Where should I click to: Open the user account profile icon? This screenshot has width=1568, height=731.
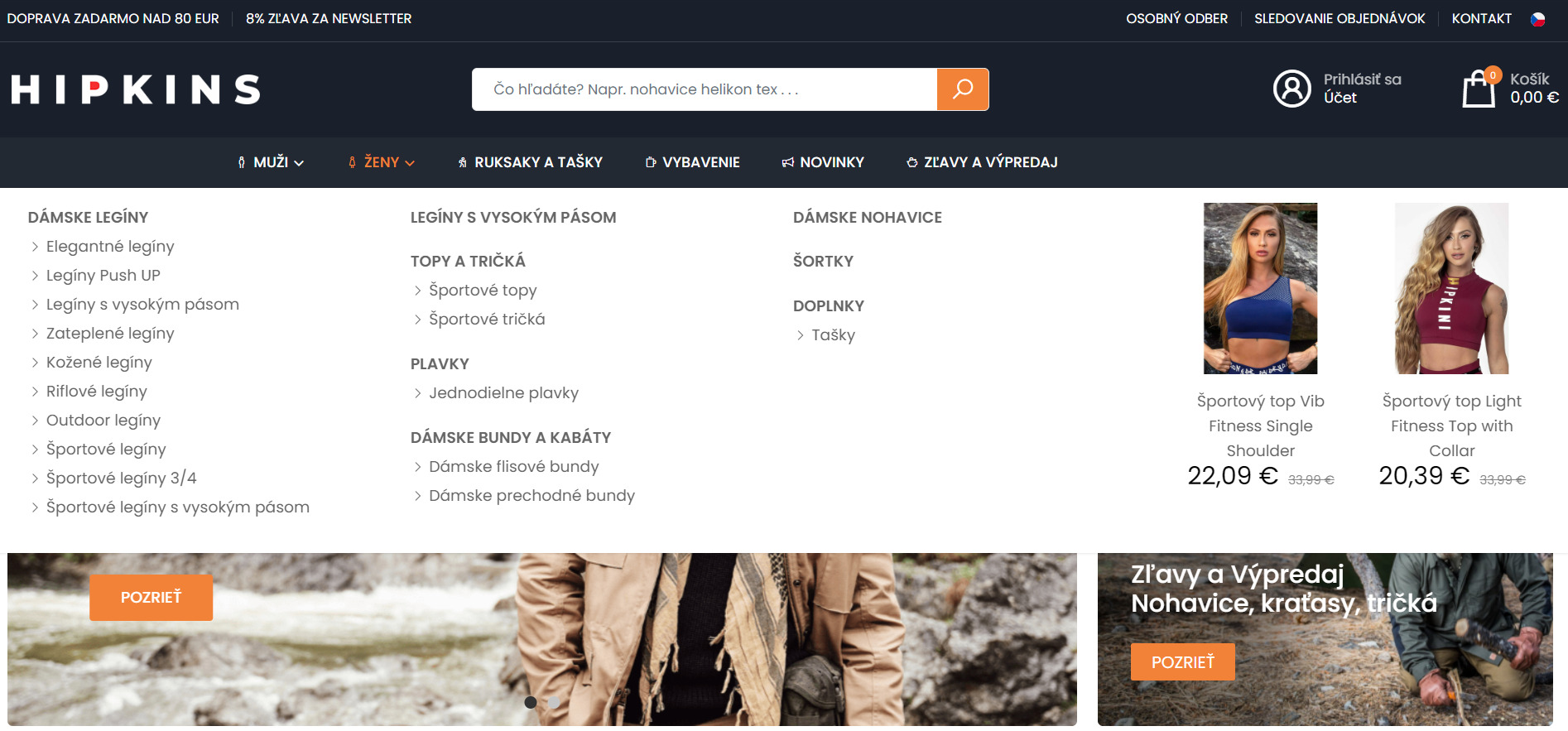pyautogui.click(x=1291, y=89)
